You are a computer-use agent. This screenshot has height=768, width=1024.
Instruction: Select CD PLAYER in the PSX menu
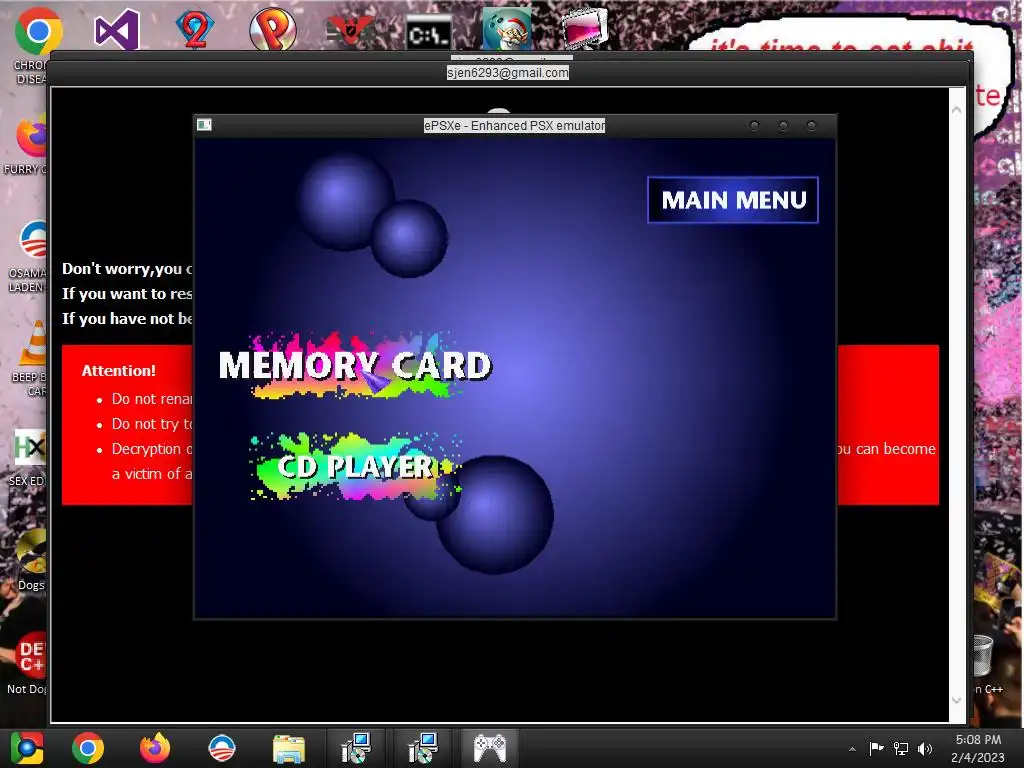[355, 466]
